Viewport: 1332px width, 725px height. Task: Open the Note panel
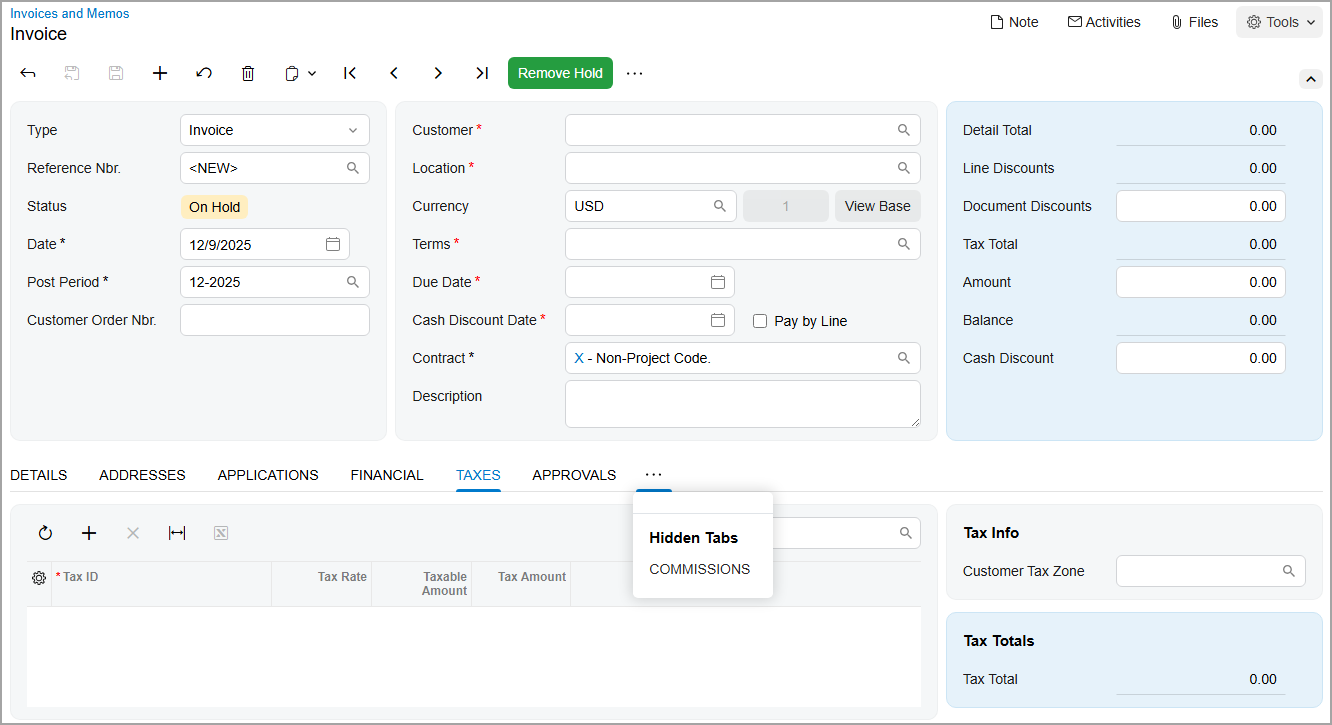pos(1014,22)
